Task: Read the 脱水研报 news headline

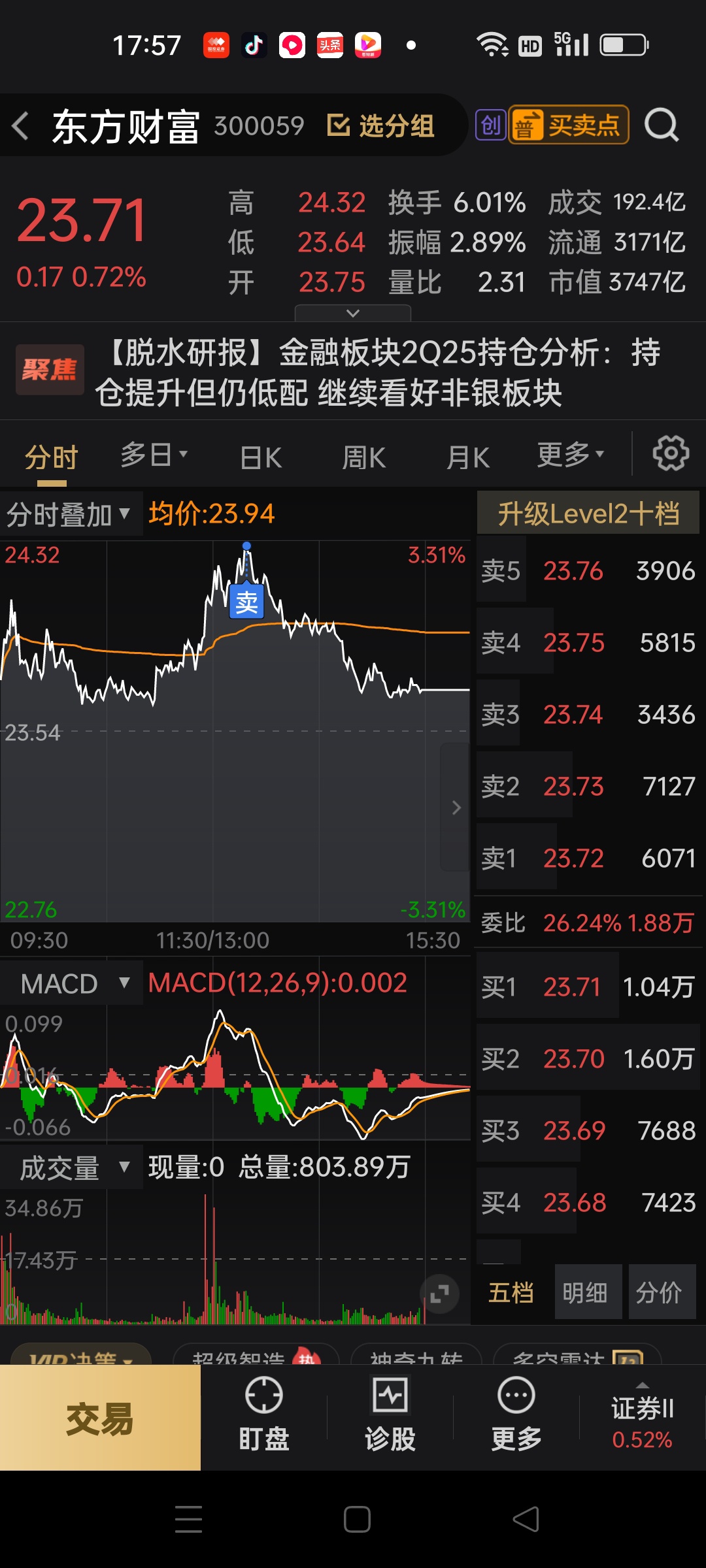Action: pos(378,372)
